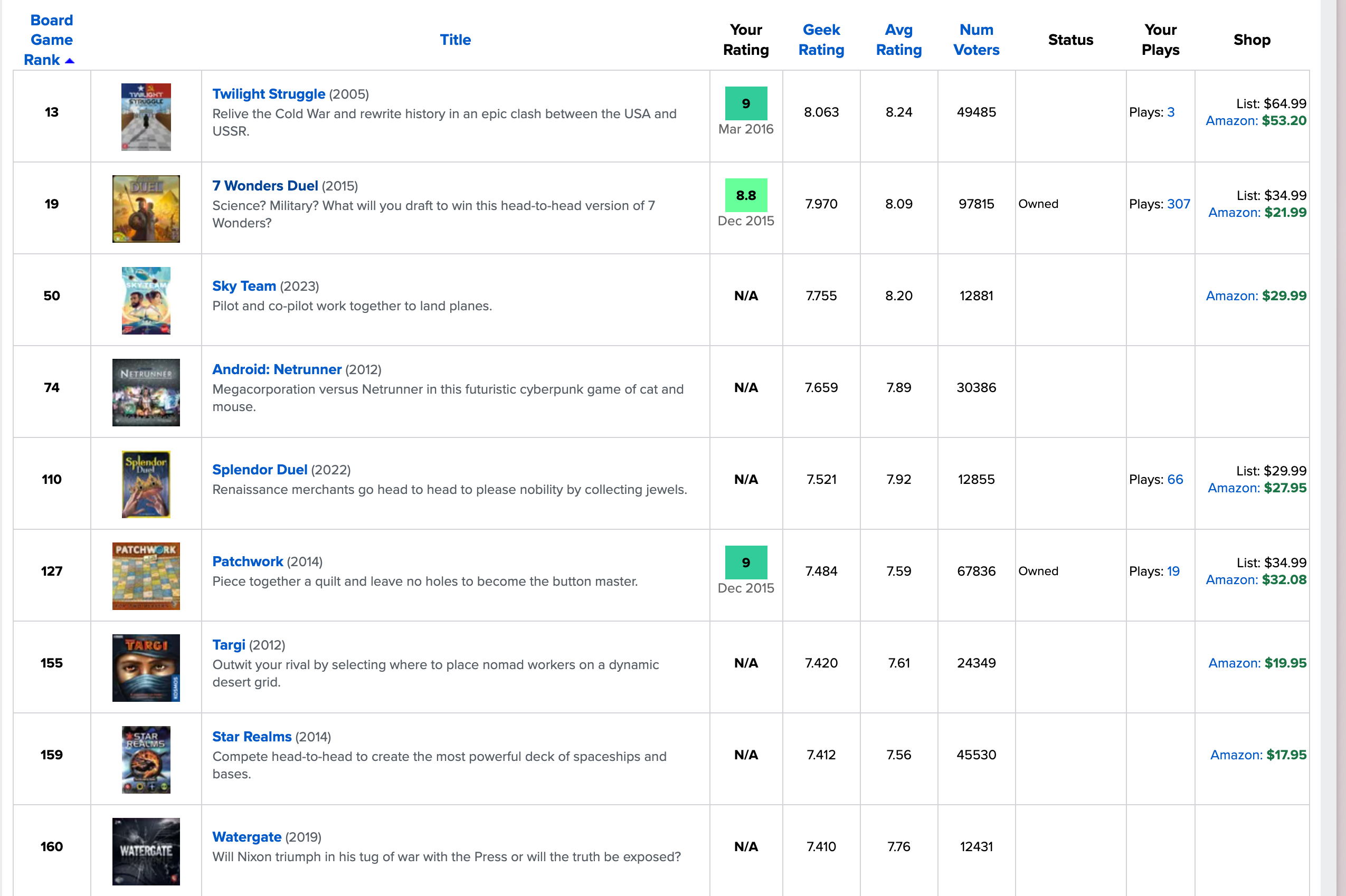Sort the list by Avg Rating
The width and height of the screenshot is (1346, 896).
(x=898, y=40)
